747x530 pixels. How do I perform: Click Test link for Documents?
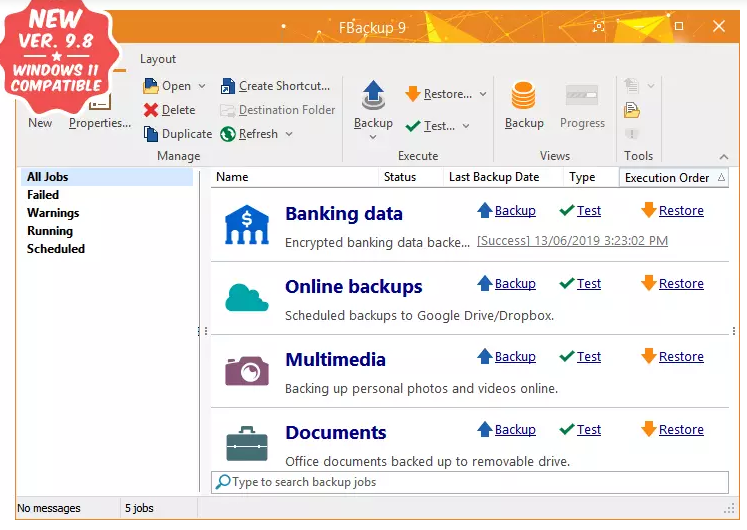point(589,429)
